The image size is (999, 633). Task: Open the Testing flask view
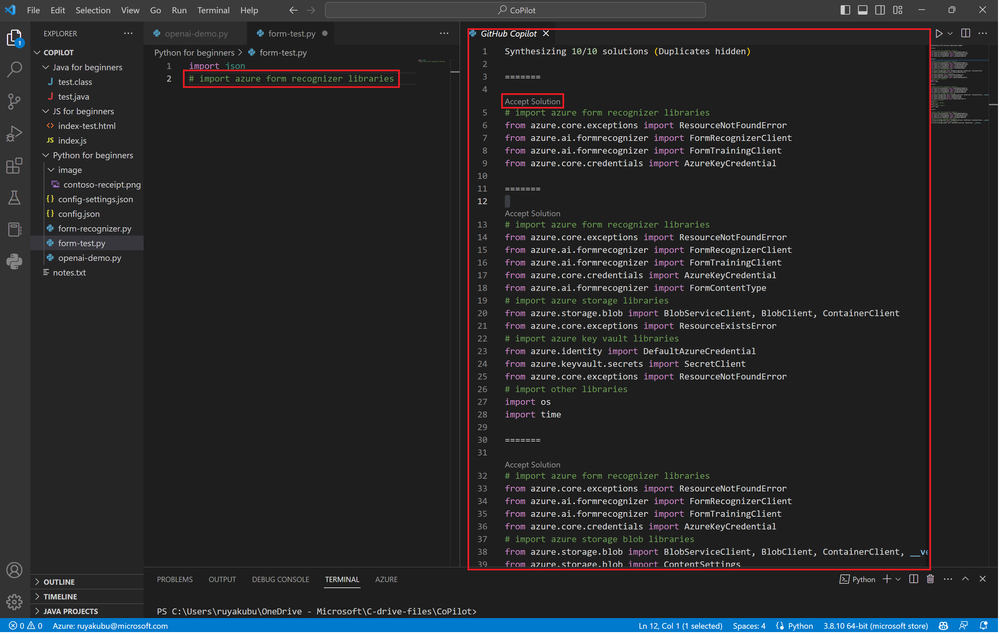(x=14, y=198)
